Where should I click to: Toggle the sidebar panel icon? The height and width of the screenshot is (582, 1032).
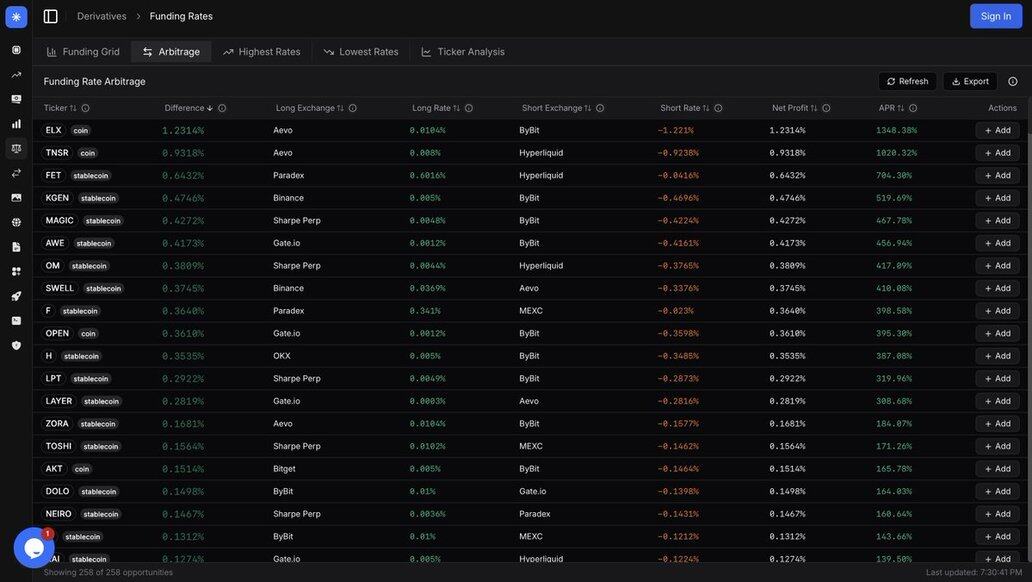(x=50, y=16)
